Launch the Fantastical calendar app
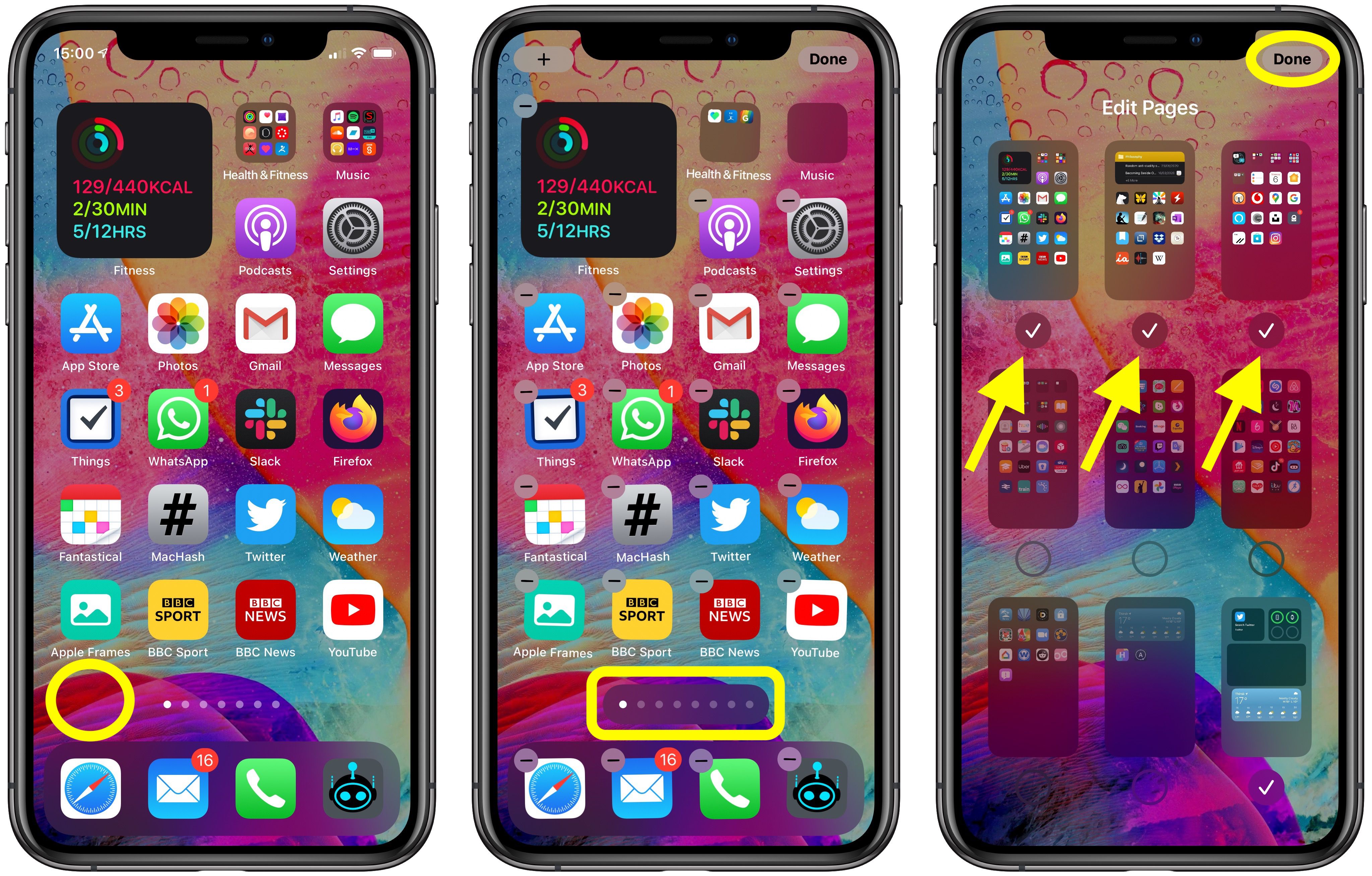1372x876 pixels. pos(91,520)
